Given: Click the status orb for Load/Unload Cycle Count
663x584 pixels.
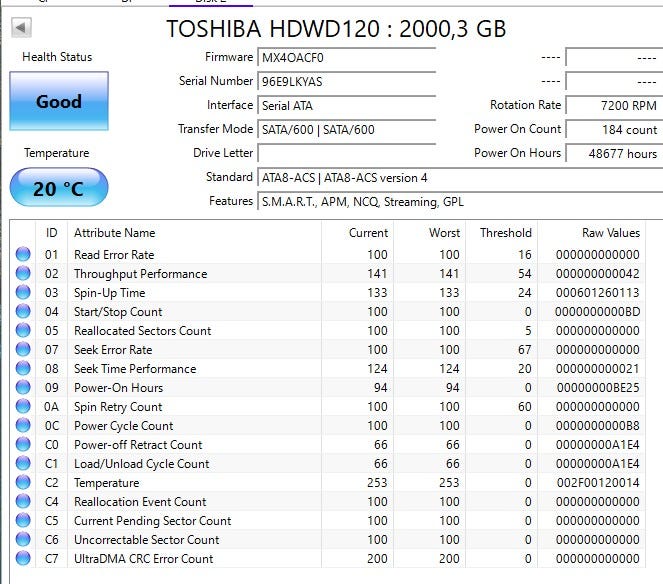Looking at the screenshot, I should pyautogui.click(x=23, y=463).
